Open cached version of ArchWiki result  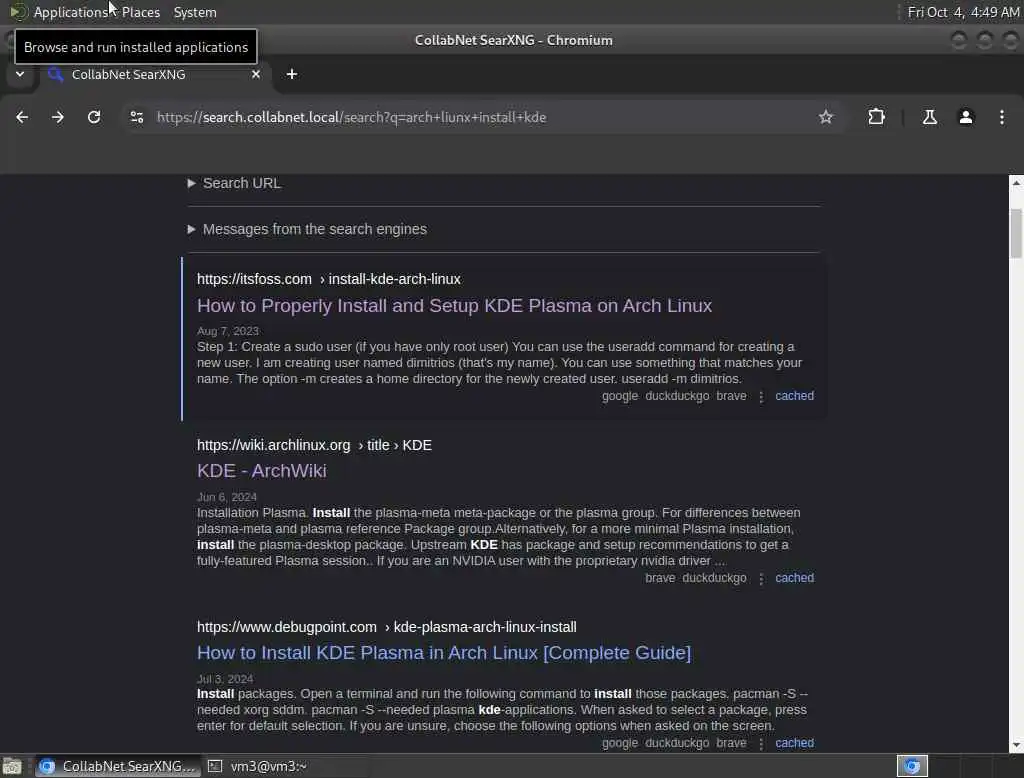coord(794,578)
